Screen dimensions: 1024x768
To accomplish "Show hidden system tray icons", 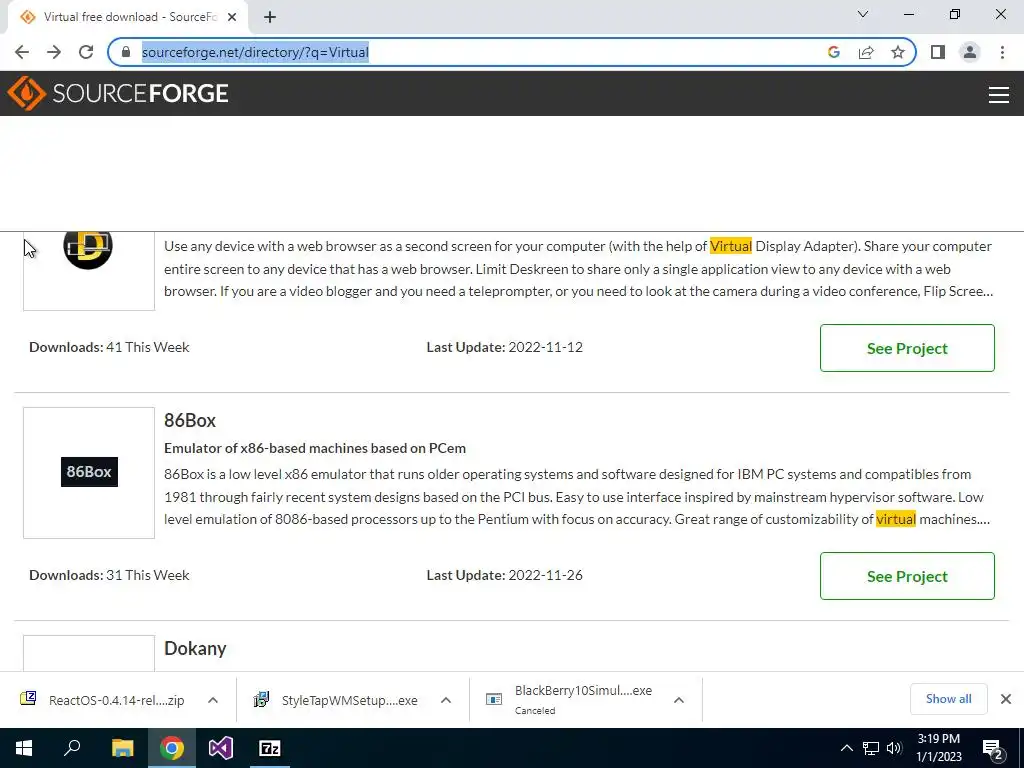I will pos(846,748).
